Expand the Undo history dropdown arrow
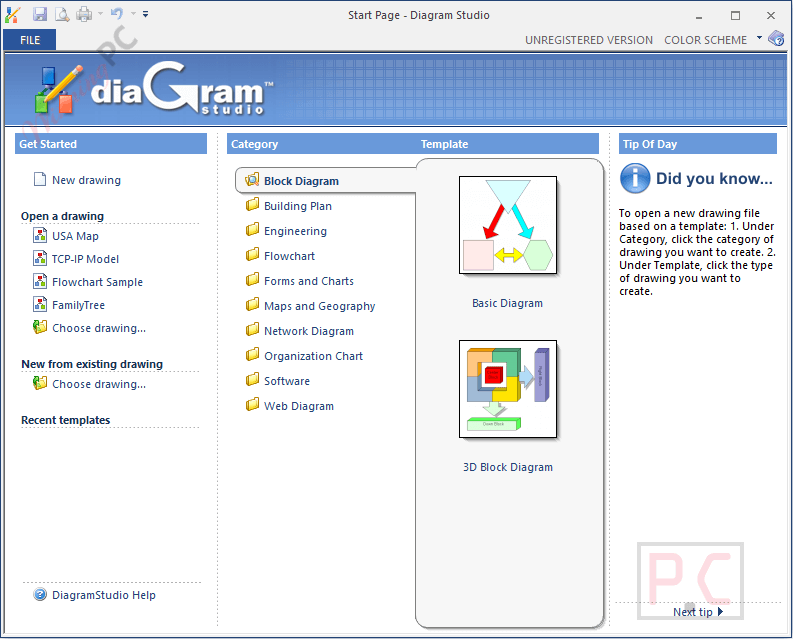This screenshot has width=793, height=639. coord(134,14)
